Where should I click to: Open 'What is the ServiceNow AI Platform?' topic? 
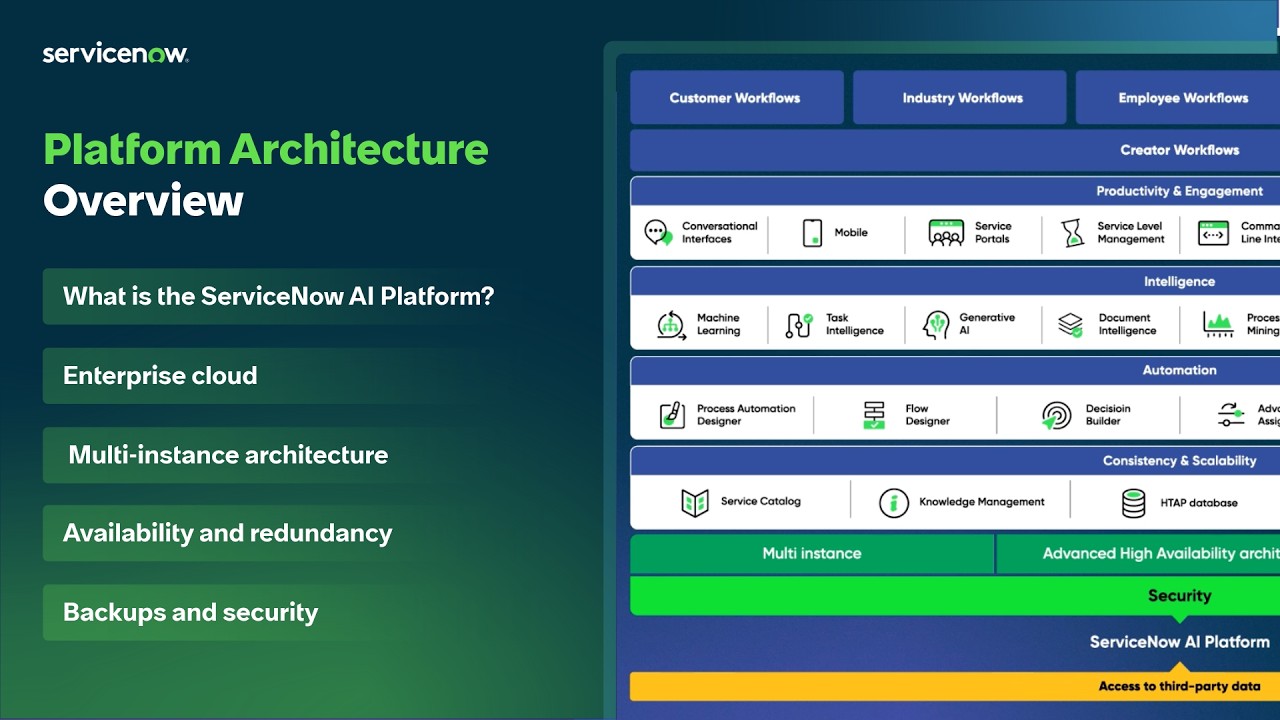pos(276,296)
